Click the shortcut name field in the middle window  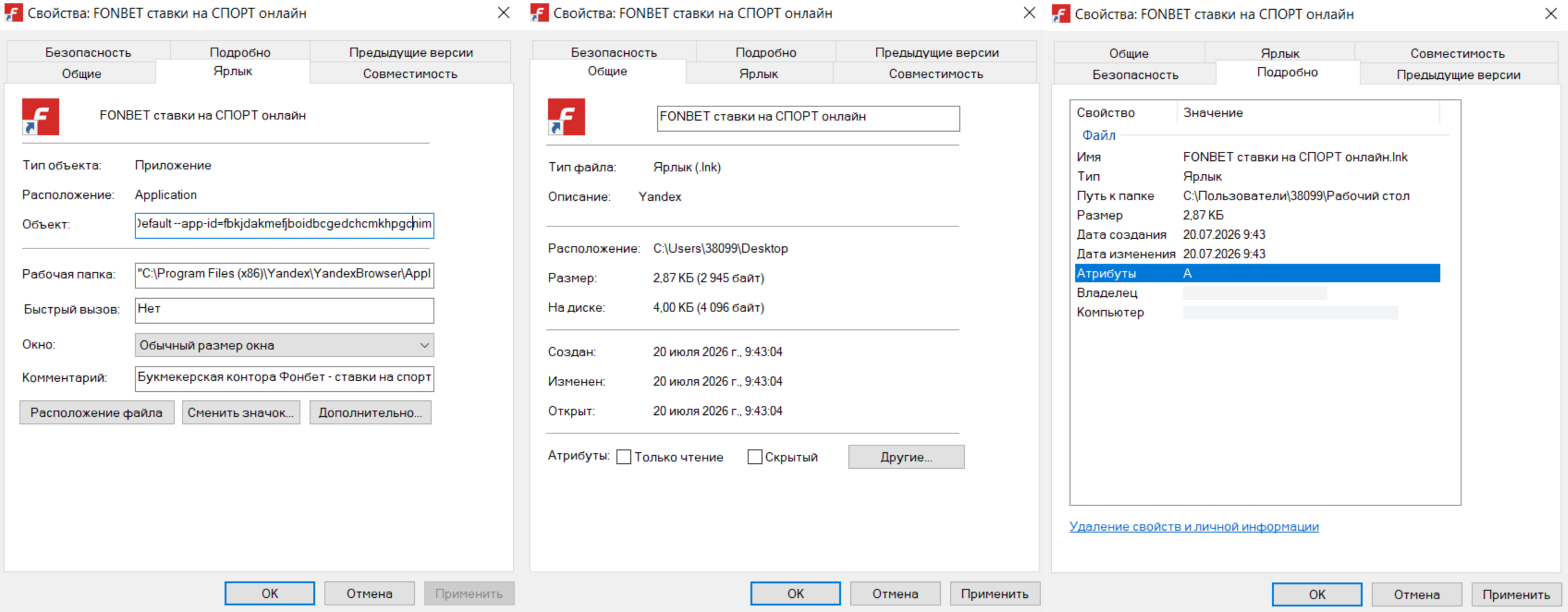809,118
